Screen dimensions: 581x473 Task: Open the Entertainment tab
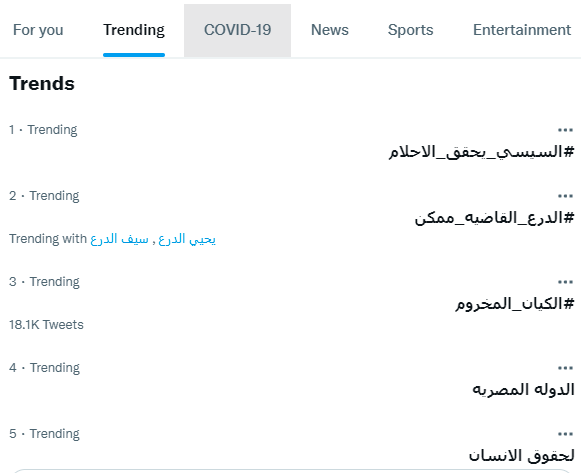click(522, 30)
